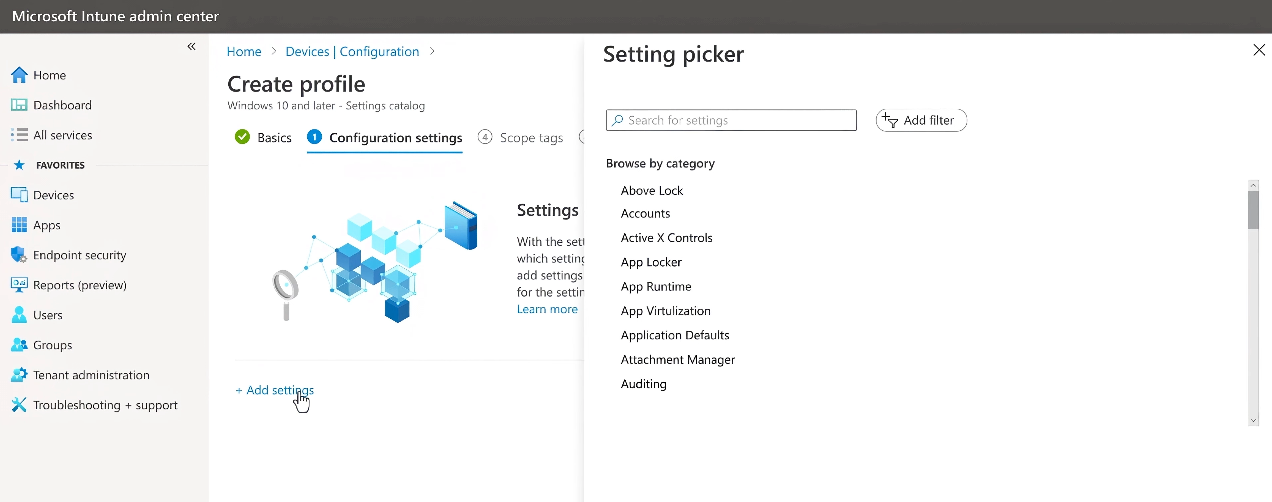Select the App Locker category
1272x502 pixels.
[651, 262]
